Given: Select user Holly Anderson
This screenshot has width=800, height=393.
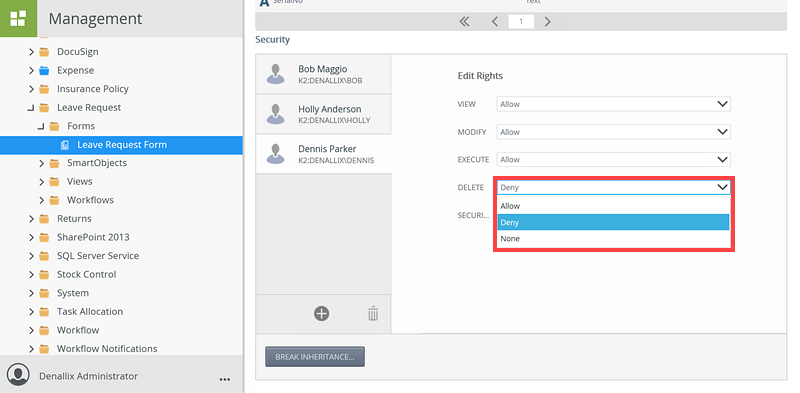Looking at the screenshot, I should tap(323, 114).
